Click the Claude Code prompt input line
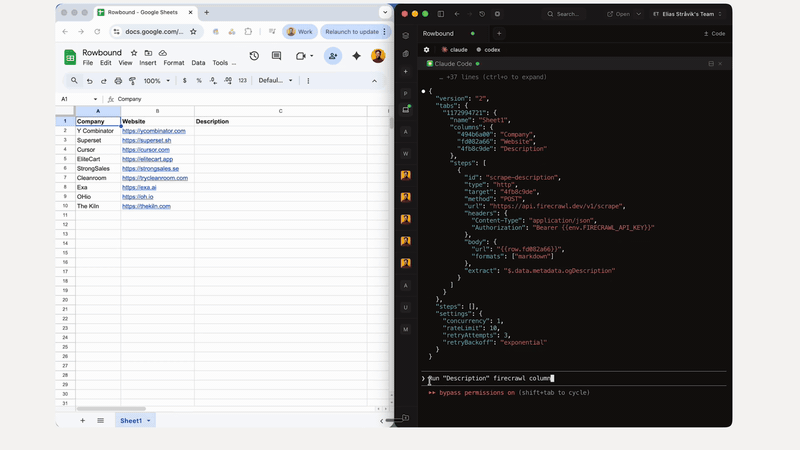Screen dimensions: 800x450 [x=574, y=378]
